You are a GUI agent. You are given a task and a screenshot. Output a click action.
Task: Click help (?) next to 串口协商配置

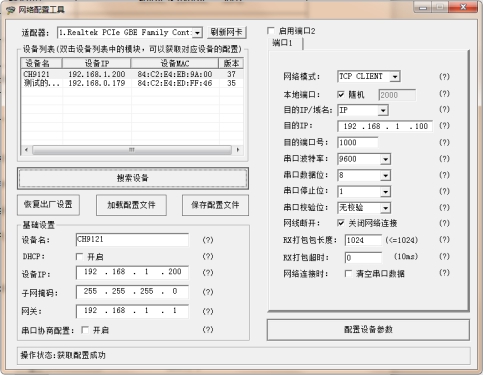tap(208, 330)
